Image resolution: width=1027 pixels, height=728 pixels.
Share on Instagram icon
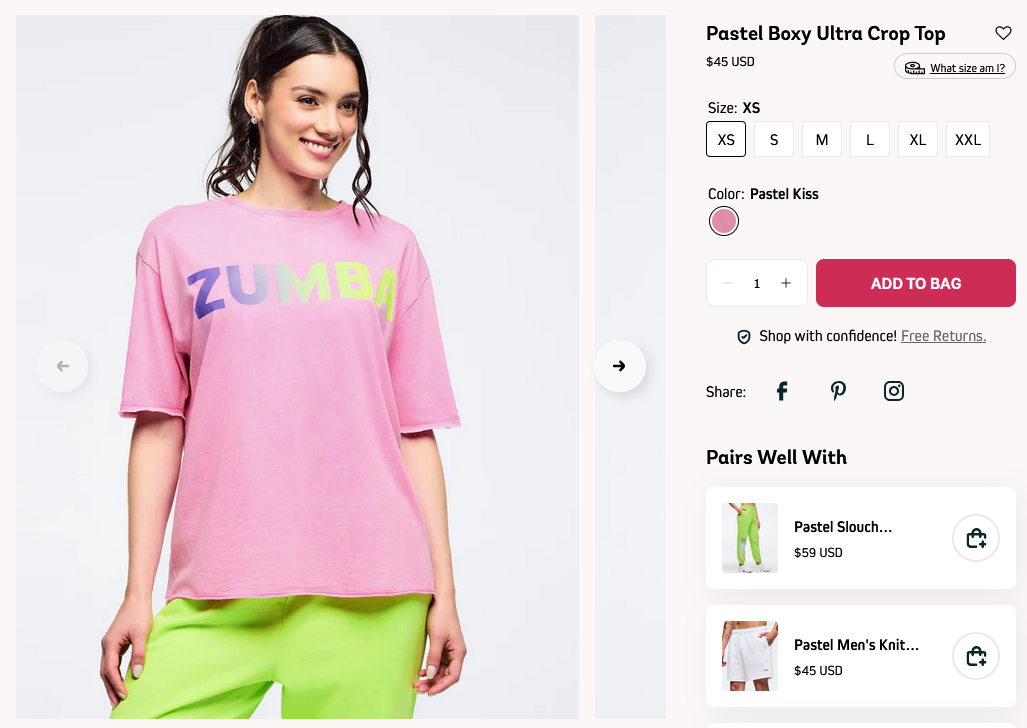893,391
